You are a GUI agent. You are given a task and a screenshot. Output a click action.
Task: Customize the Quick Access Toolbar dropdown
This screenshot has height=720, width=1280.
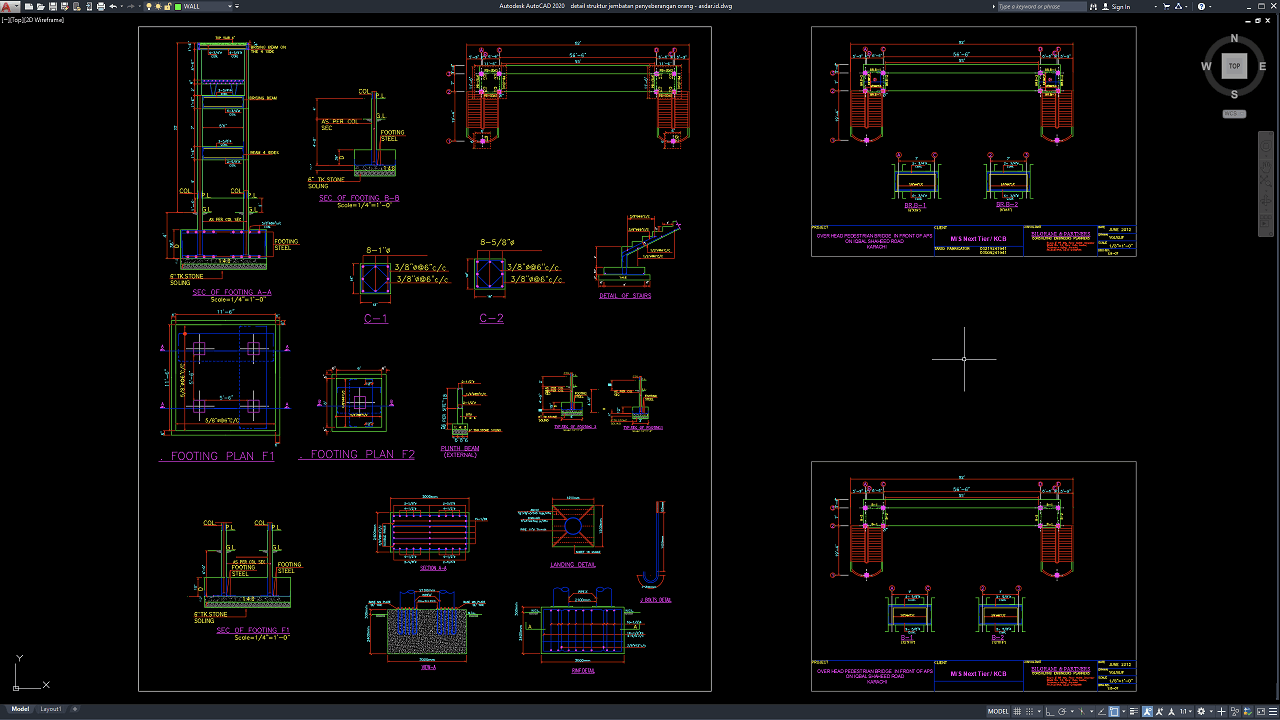point(237,6)
